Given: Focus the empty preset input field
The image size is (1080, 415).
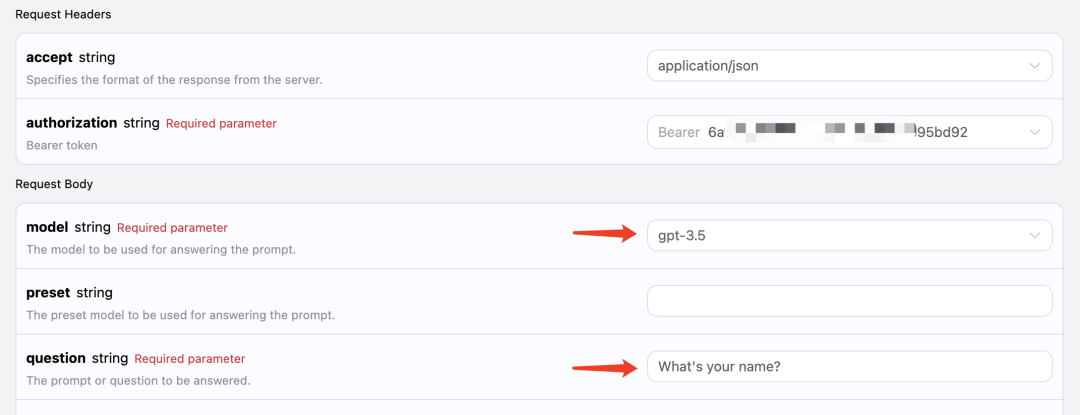Looking at the screenshot, I should coord(849,301).
